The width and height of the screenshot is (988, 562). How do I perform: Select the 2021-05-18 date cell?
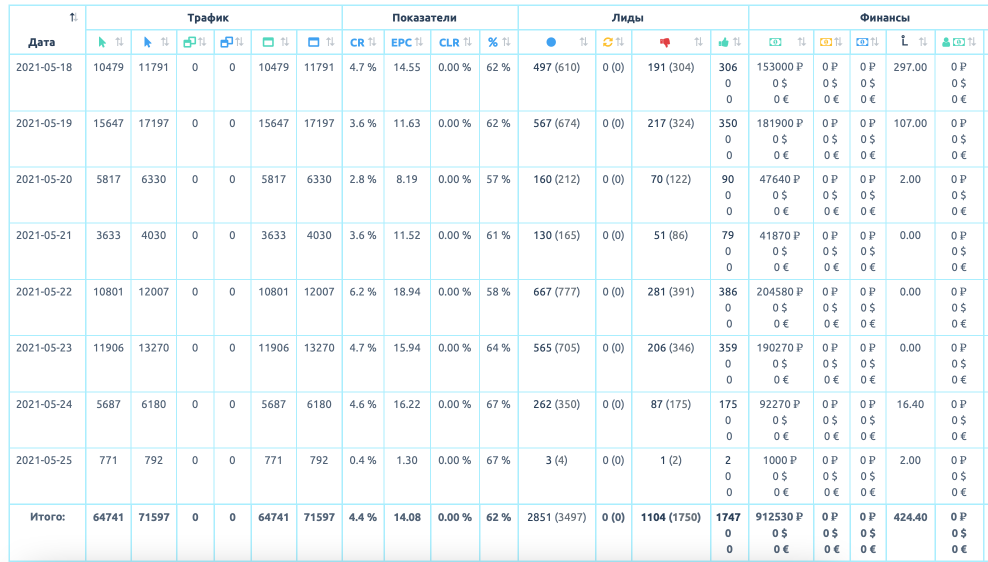click(x=44, y=67)
